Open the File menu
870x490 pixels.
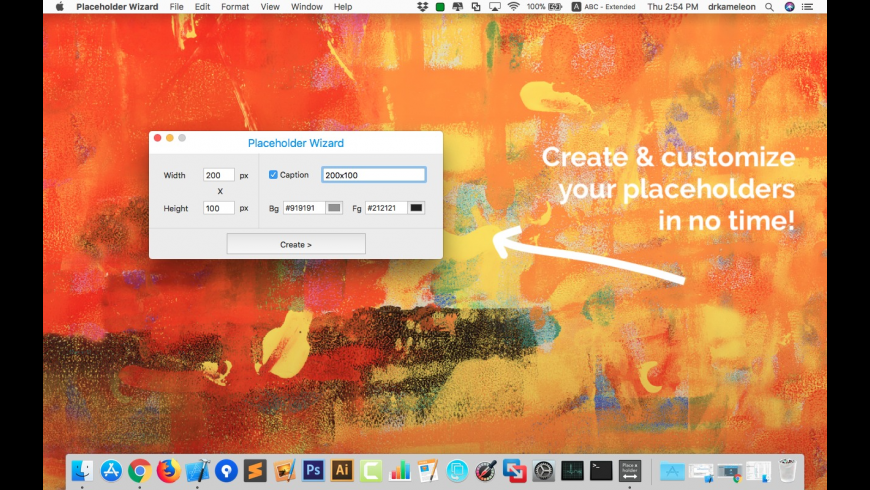[176, 7]
